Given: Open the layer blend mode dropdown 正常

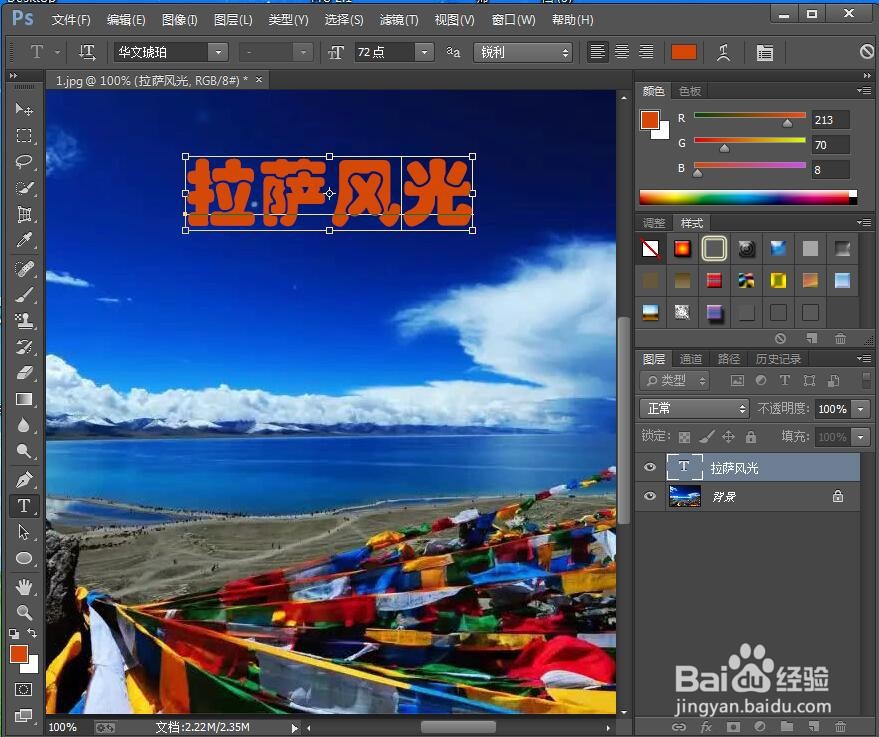Looking at the screenshot, I should [693, 408].
